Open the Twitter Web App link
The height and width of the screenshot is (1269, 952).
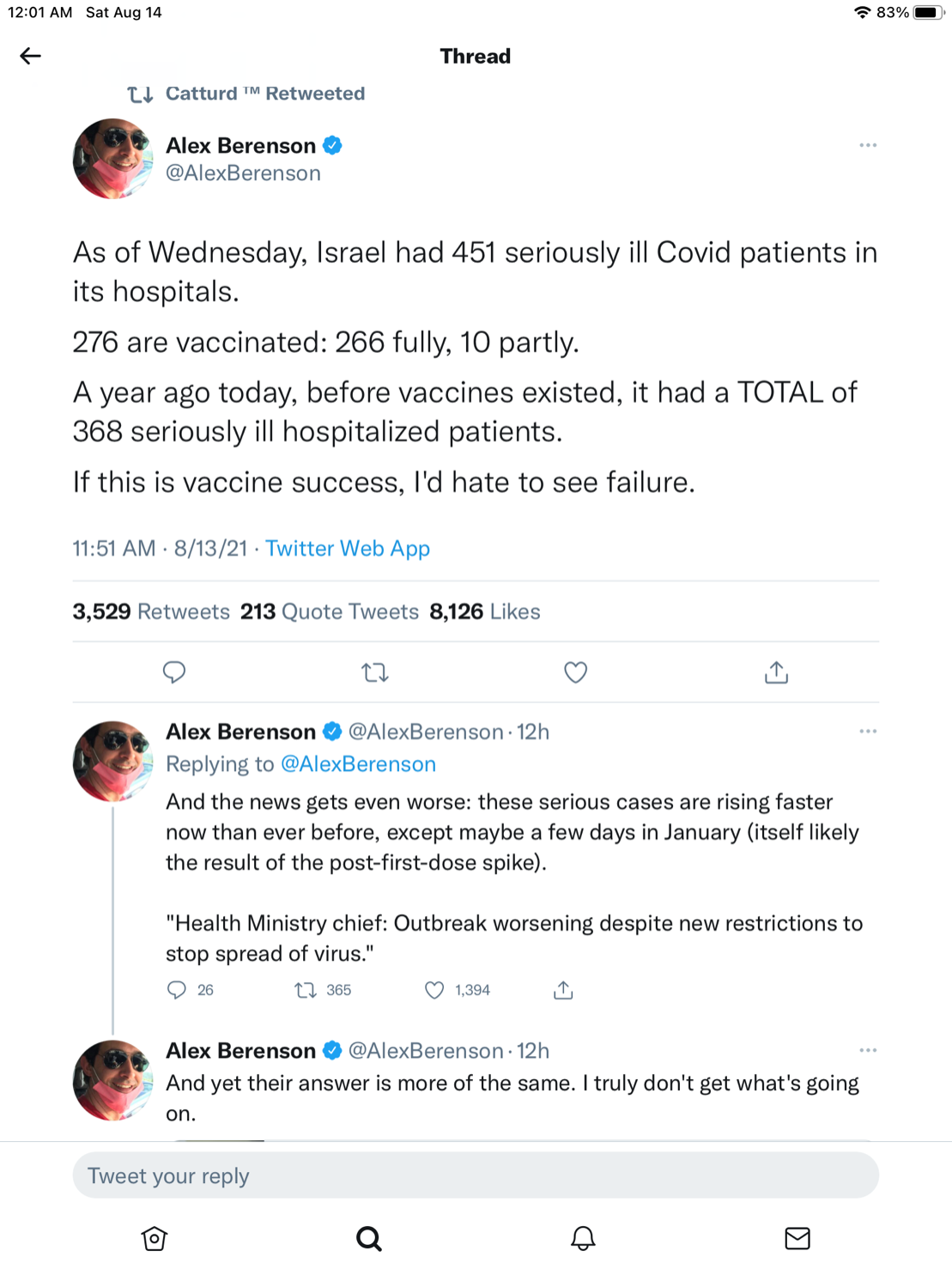coord(347,549)
